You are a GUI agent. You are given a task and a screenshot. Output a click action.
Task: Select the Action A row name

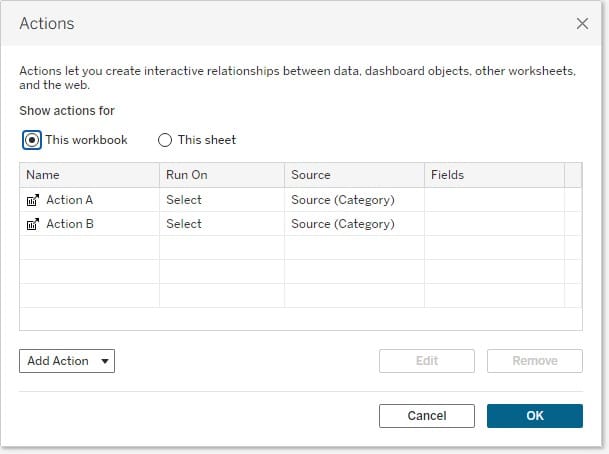point(70,200)
